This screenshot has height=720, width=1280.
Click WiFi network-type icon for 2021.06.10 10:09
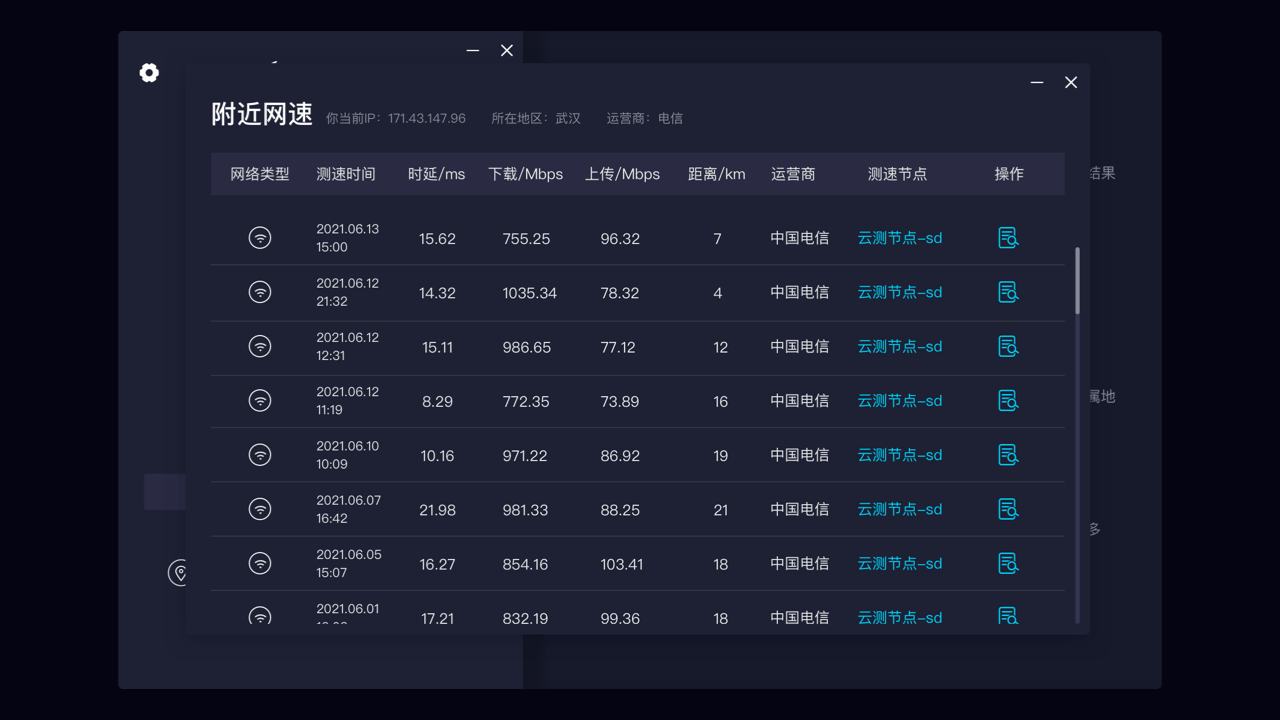(x=260, y=454)
